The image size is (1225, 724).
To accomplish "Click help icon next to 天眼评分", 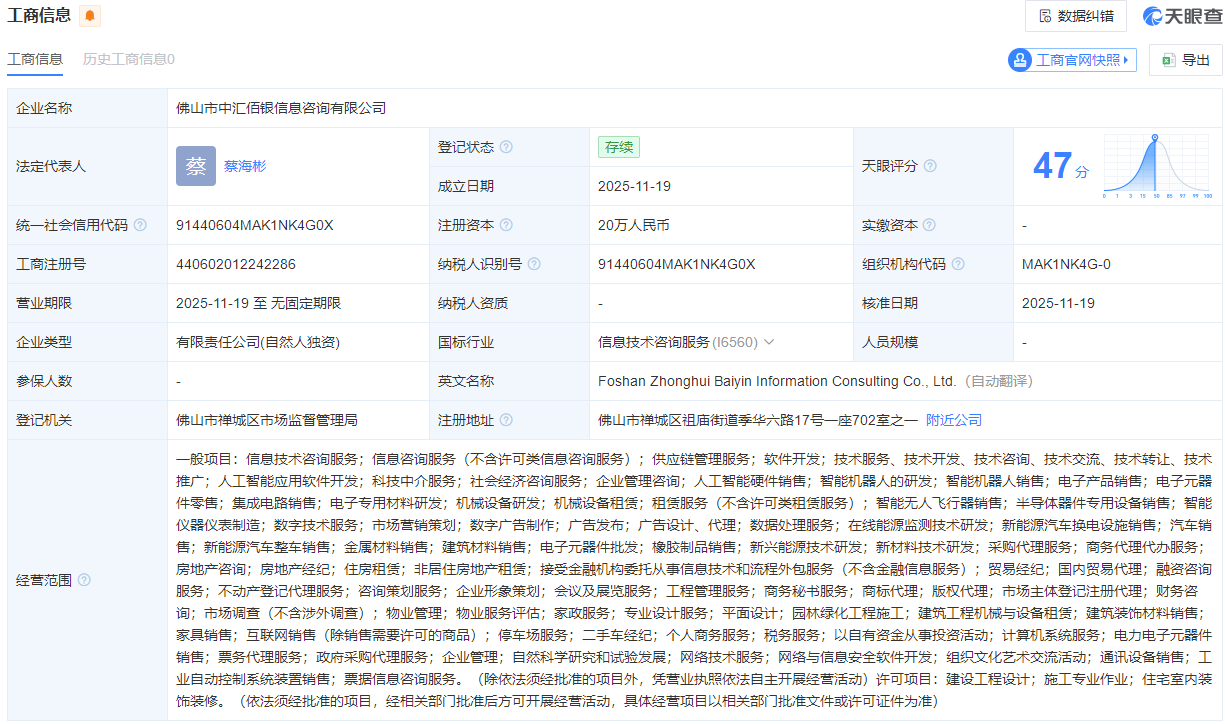I will coord(930,166).
